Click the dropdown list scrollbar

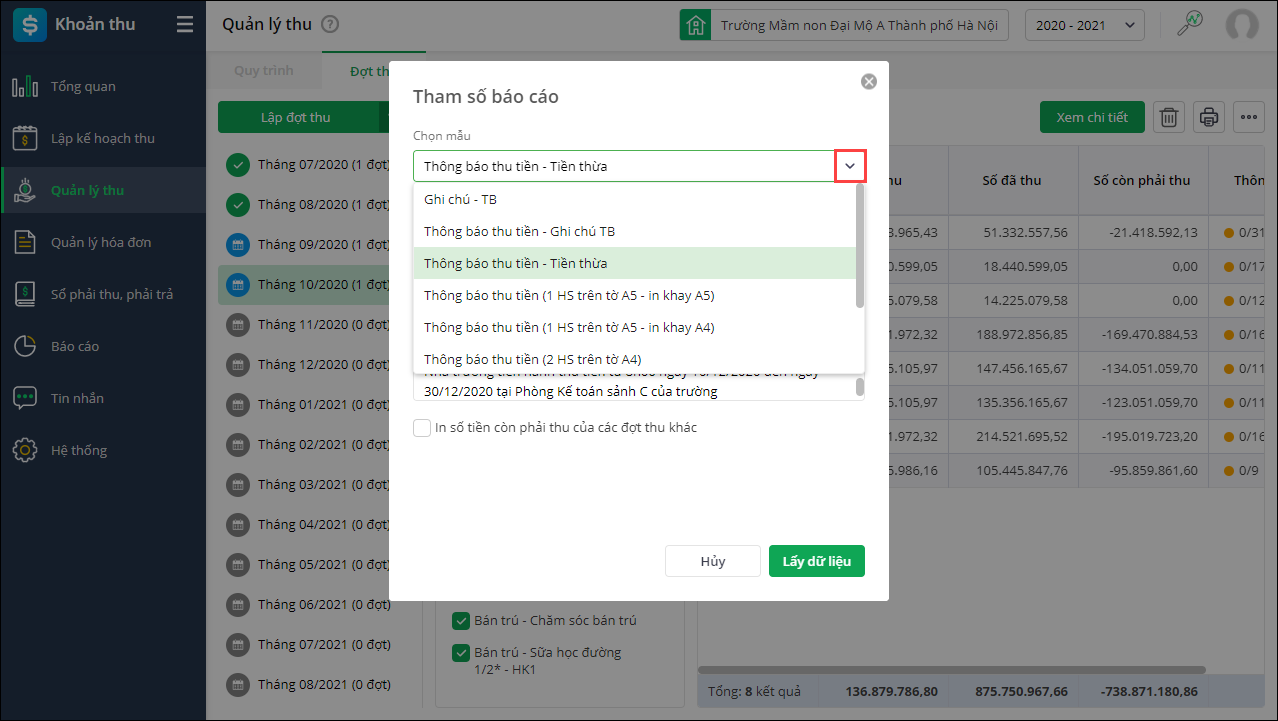(x=859, y=246)
